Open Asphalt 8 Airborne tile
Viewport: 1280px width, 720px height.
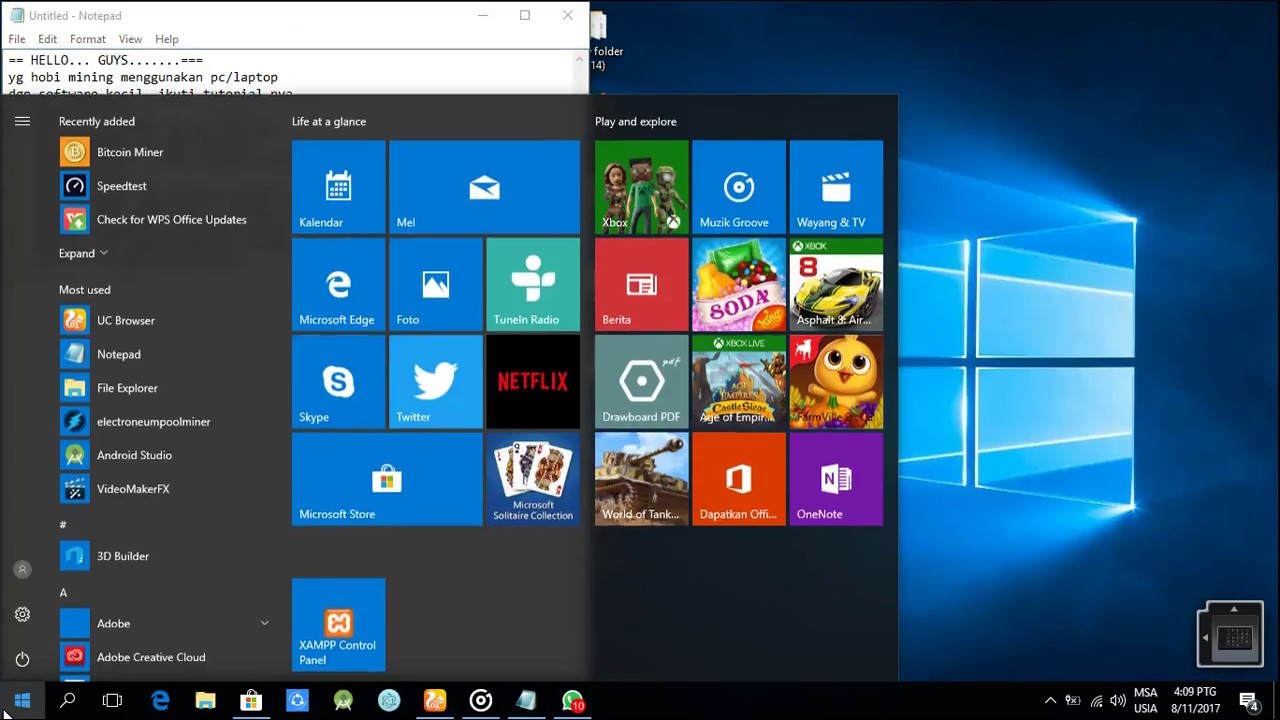pyautogui.click(x=836, y=284)
